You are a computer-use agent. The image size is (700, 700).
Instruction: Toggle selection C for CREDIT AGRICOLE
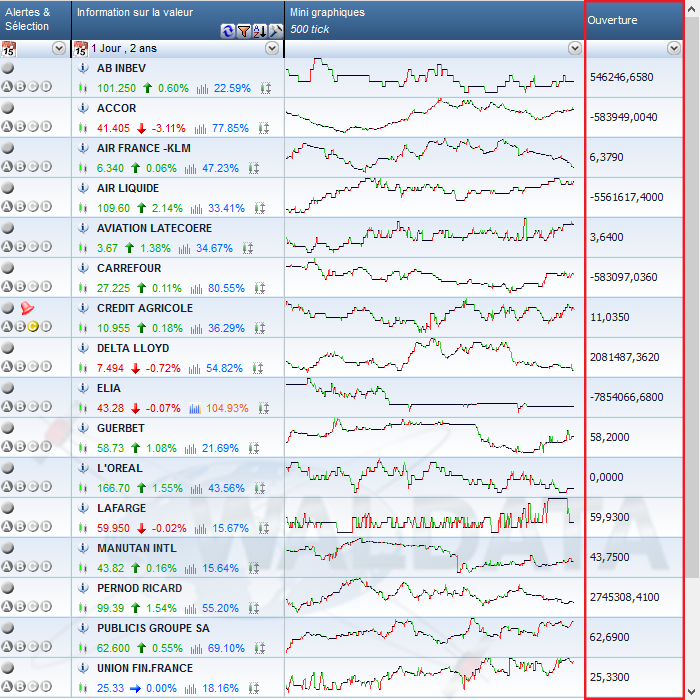33,326
